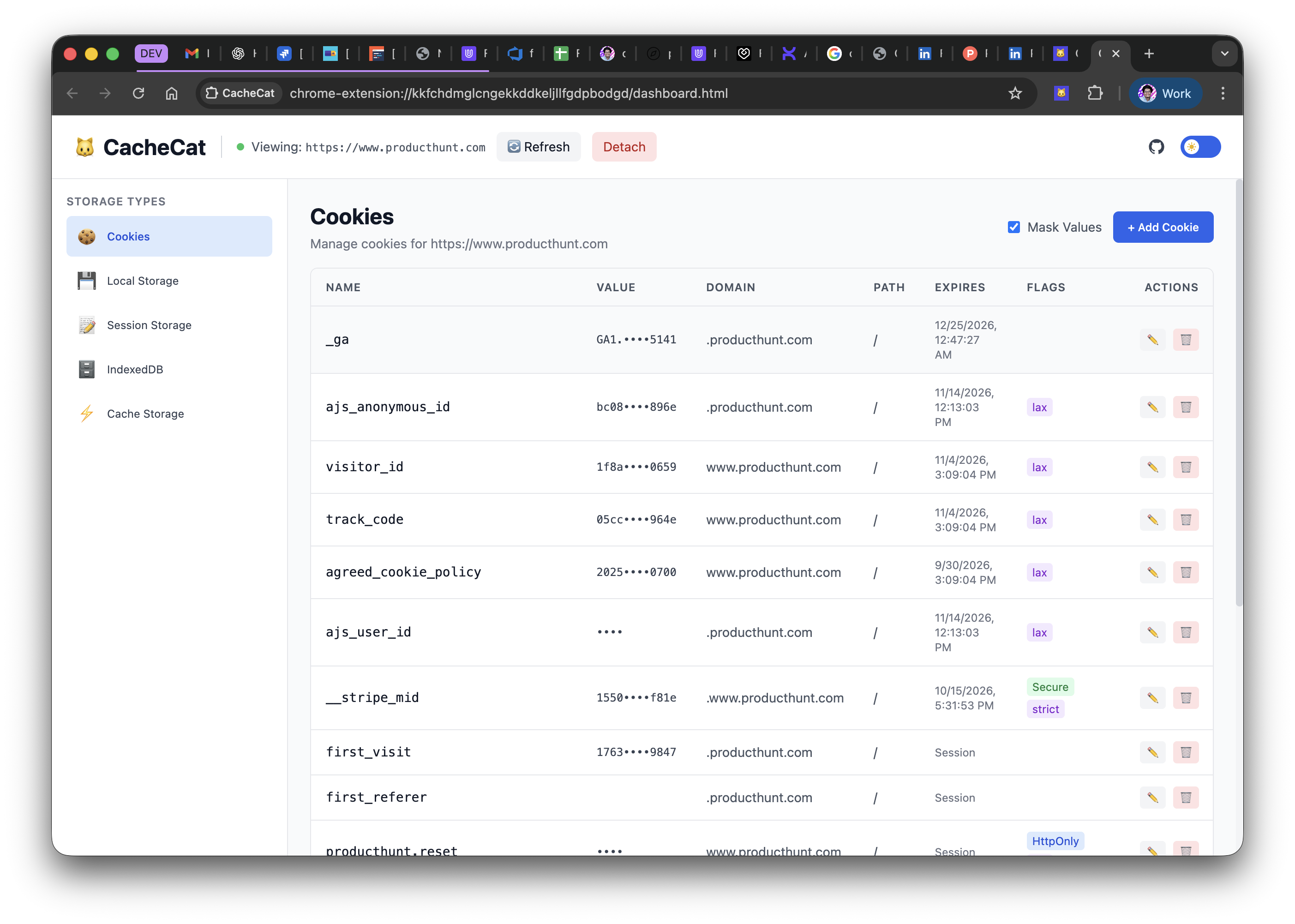Expand the tab search dropdown chevron
Viewport: 1295px width, 924px height.
1224,54
